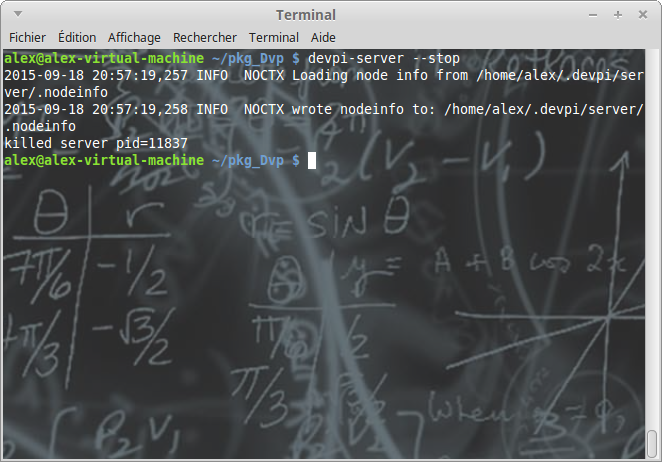Click the block cursor at the prompt
The height and width of the screenshot is (462, 662).
click(312, 160)
